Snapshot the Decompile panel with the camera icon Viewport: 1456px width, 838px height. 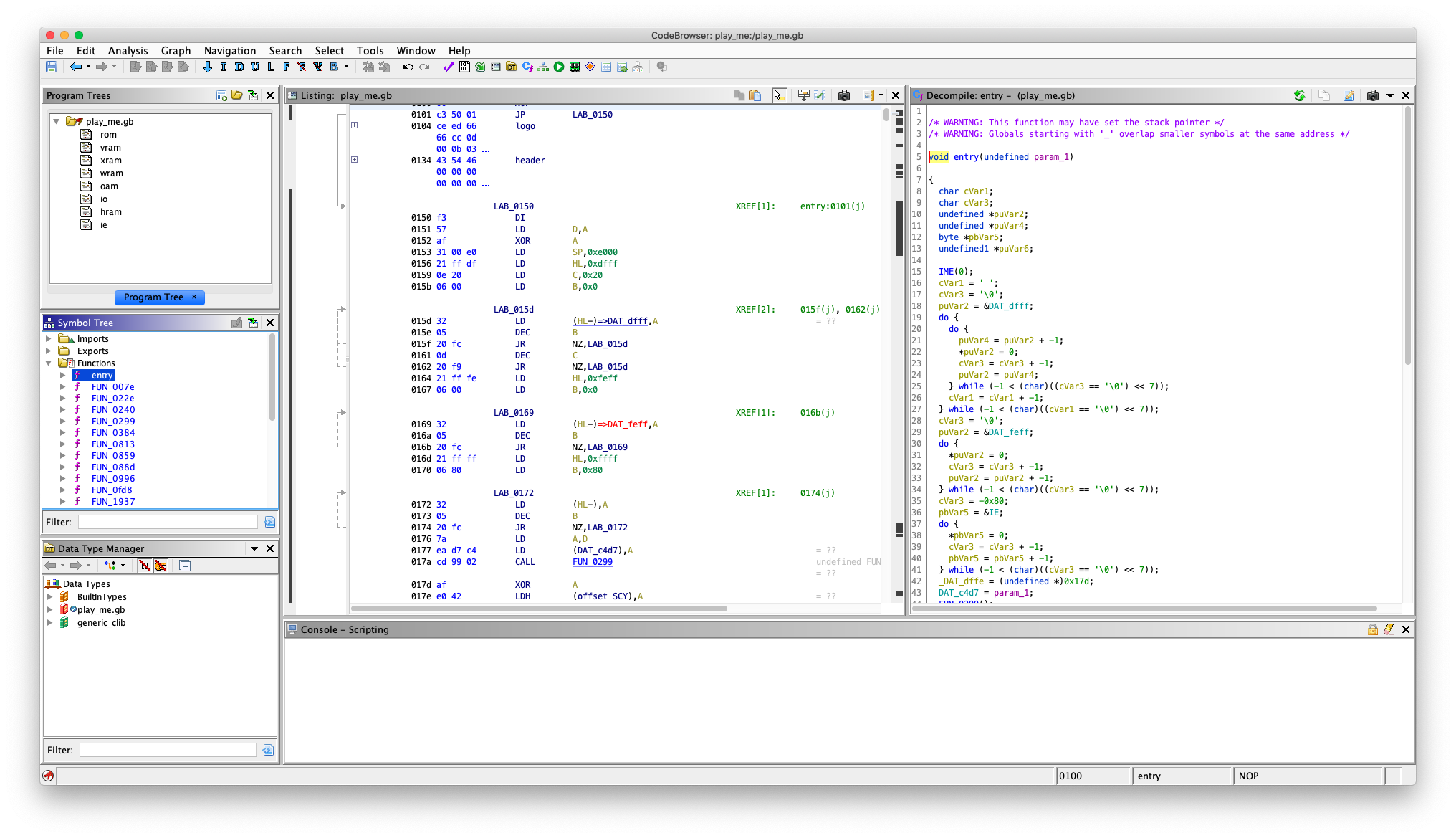pos(1373,95)
